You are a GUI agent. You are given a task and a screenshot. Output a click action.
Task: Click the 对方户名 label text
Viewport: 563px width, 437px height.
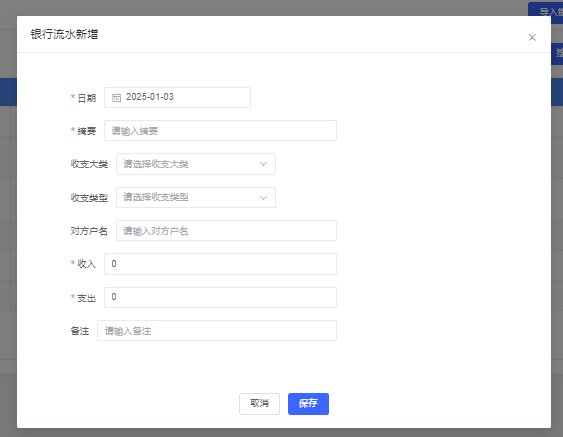click(89, 231)
